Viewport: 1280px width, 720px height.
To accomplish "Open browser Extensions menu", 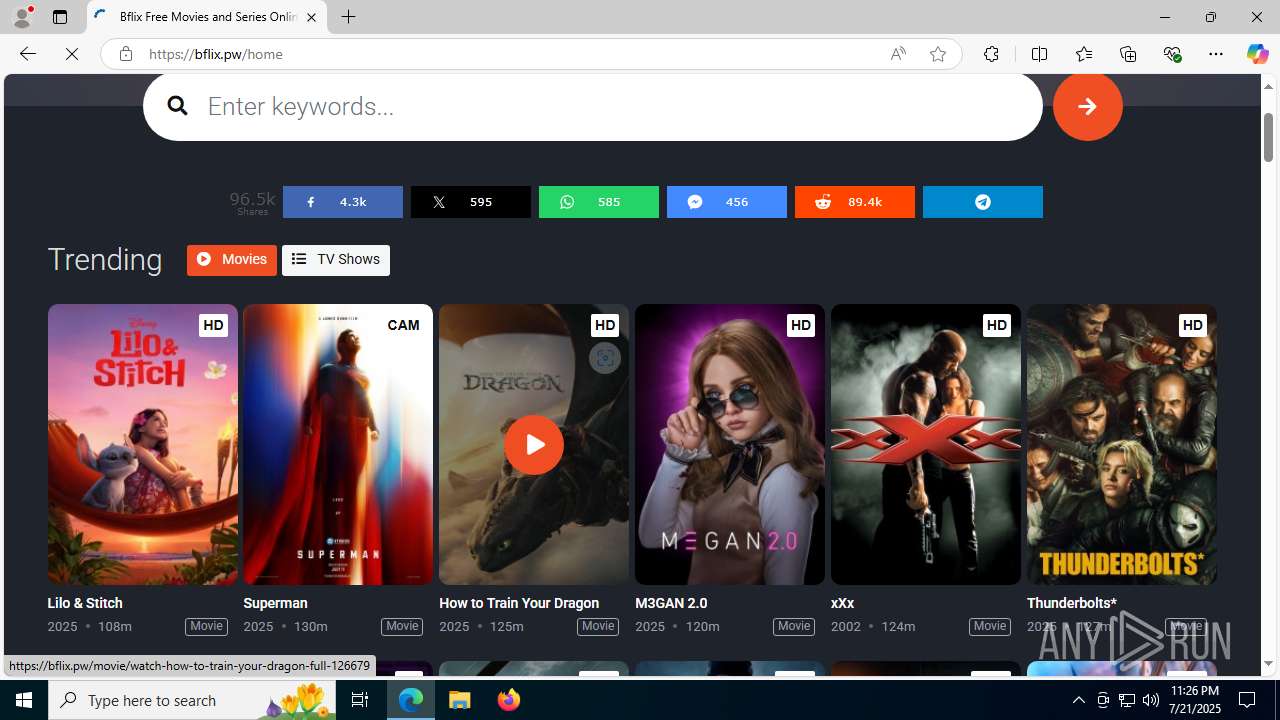I will pyautogui.click(x=991, y=54).
